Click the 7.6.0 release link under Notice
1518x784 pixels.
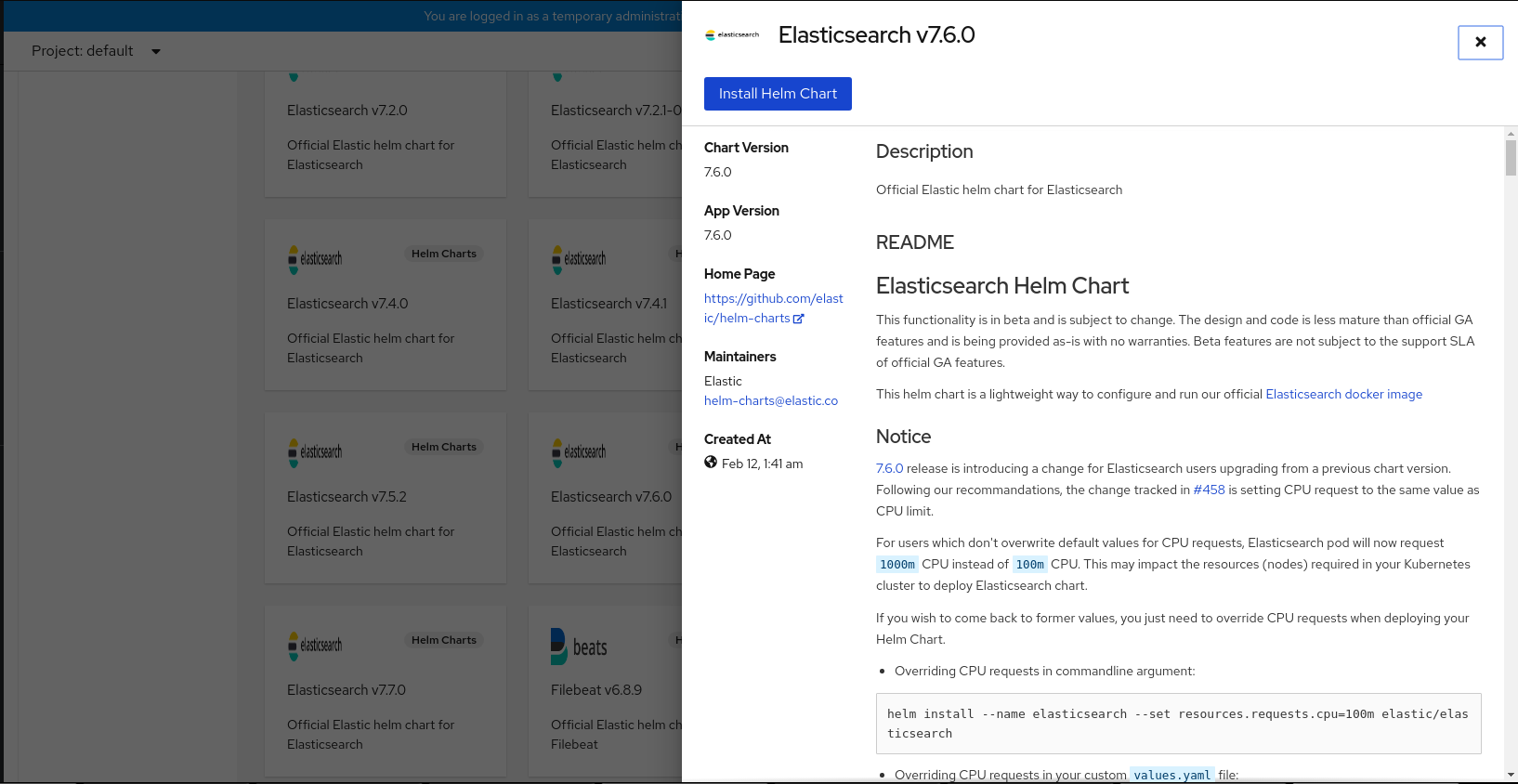[889, 469]
